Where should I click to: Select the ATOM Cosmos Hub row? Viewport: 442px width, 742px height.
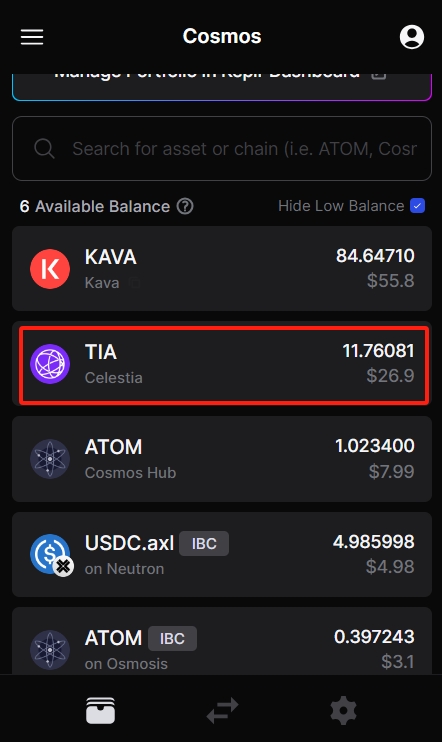[x=222, y=459]
